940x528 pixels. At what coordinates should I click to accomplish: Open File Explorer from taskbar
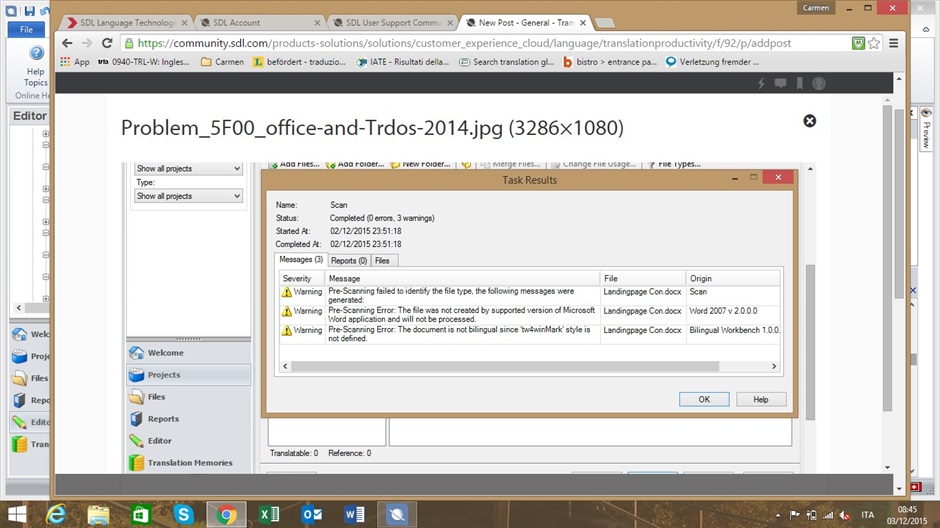click(98, 514)
